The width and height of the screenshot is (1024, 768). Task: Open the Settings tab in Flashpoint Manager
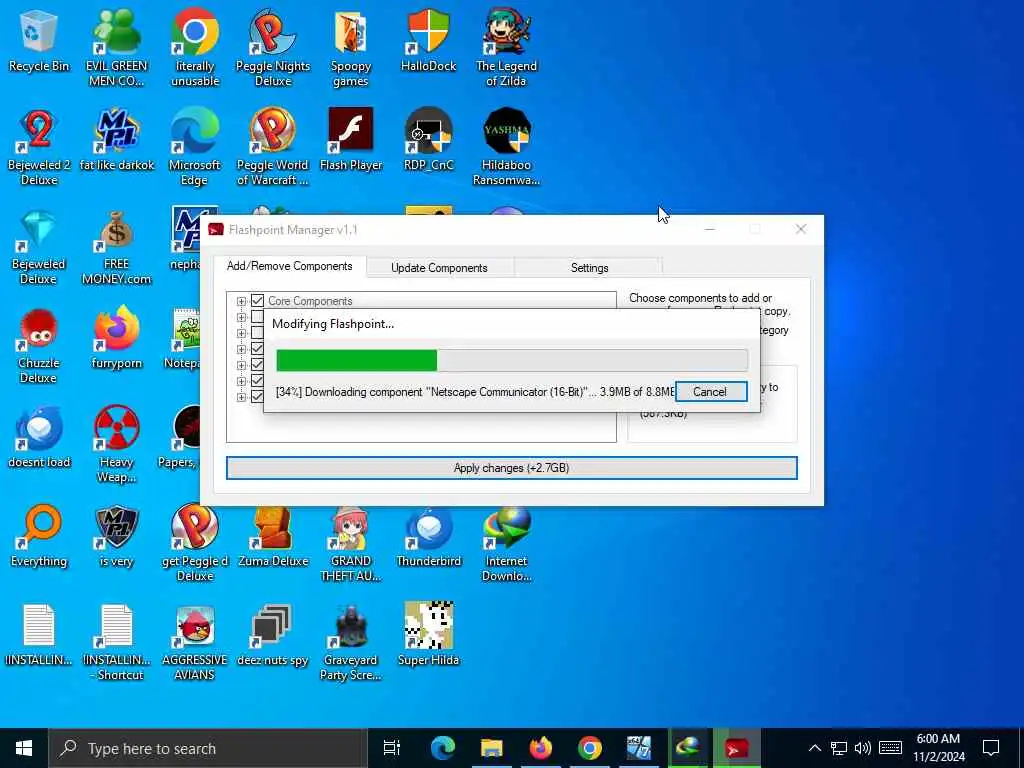pyautogui.click(x=589, y=268)
